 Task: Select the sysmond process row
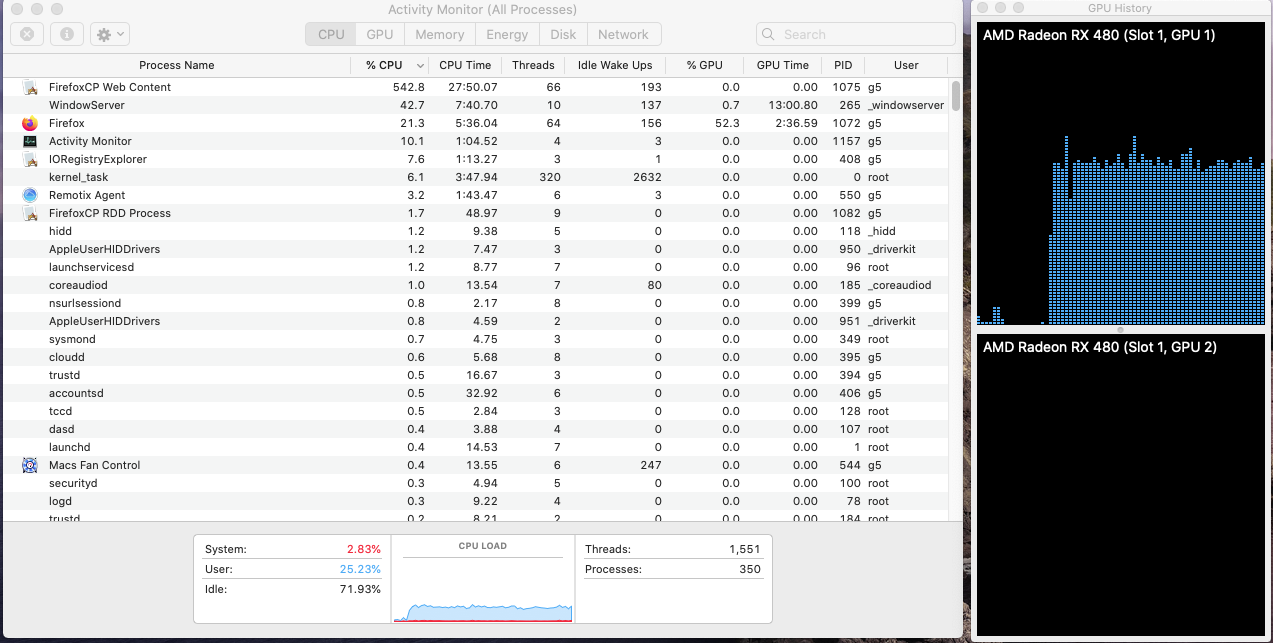[476, 339]
